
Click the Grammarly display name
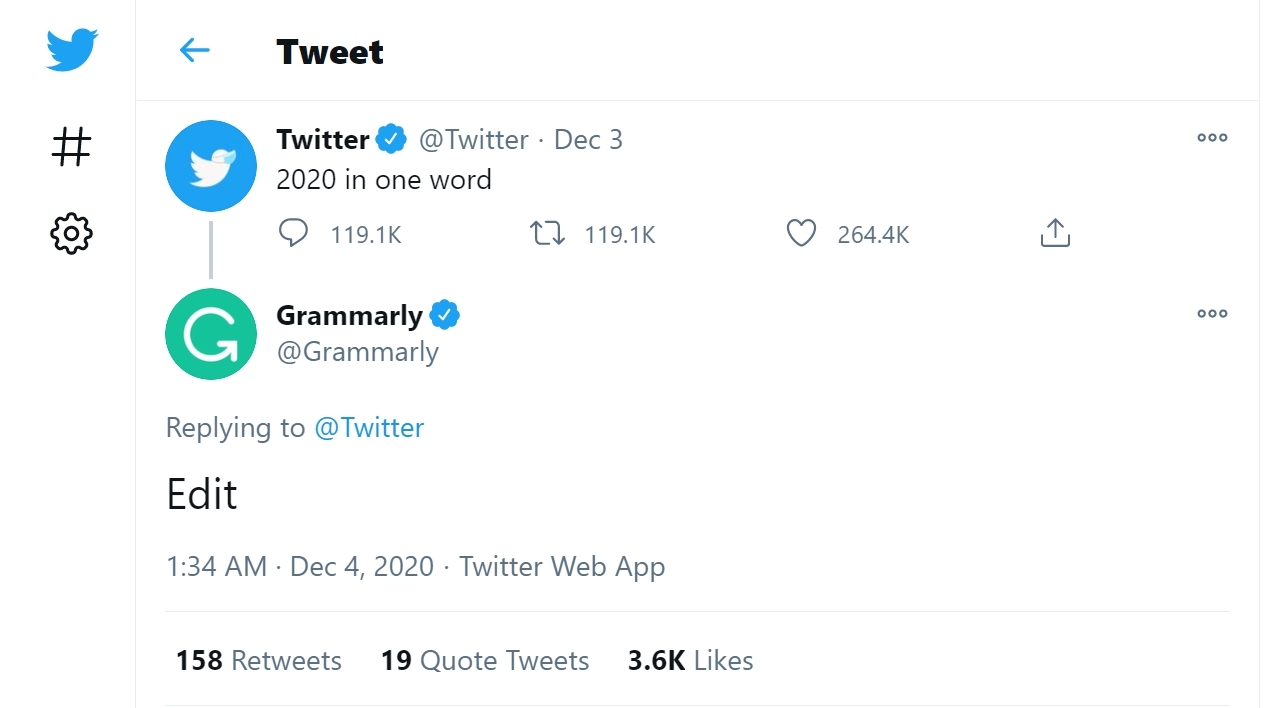point(349,316)
